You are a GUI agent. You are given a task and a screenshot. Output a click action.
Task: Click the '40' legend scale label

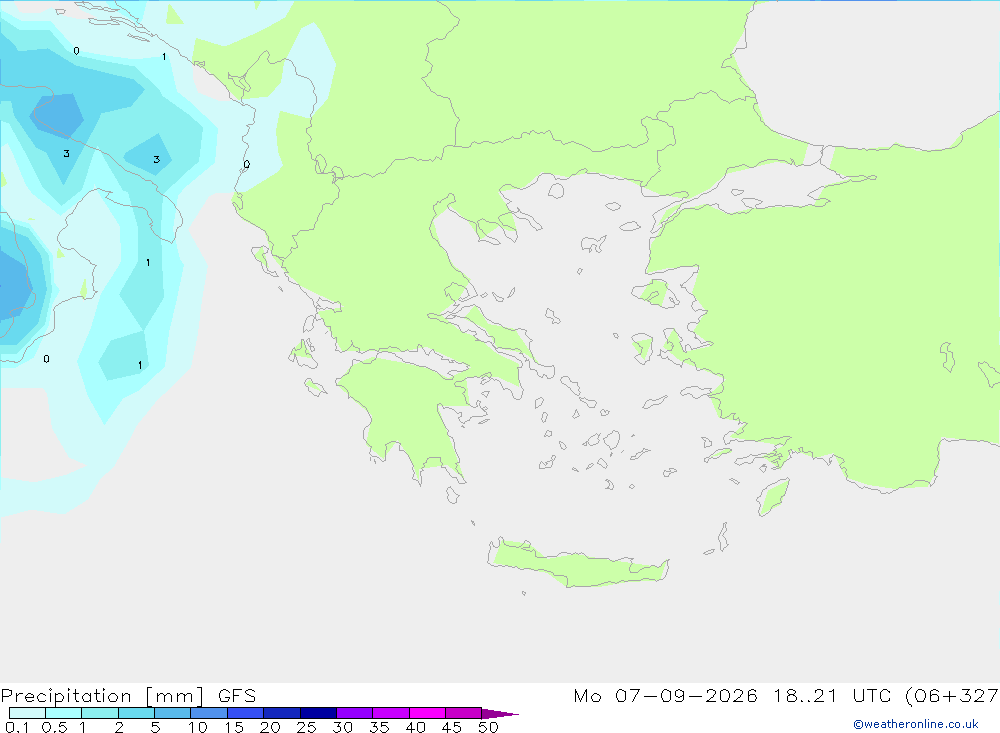pos(415,727)
